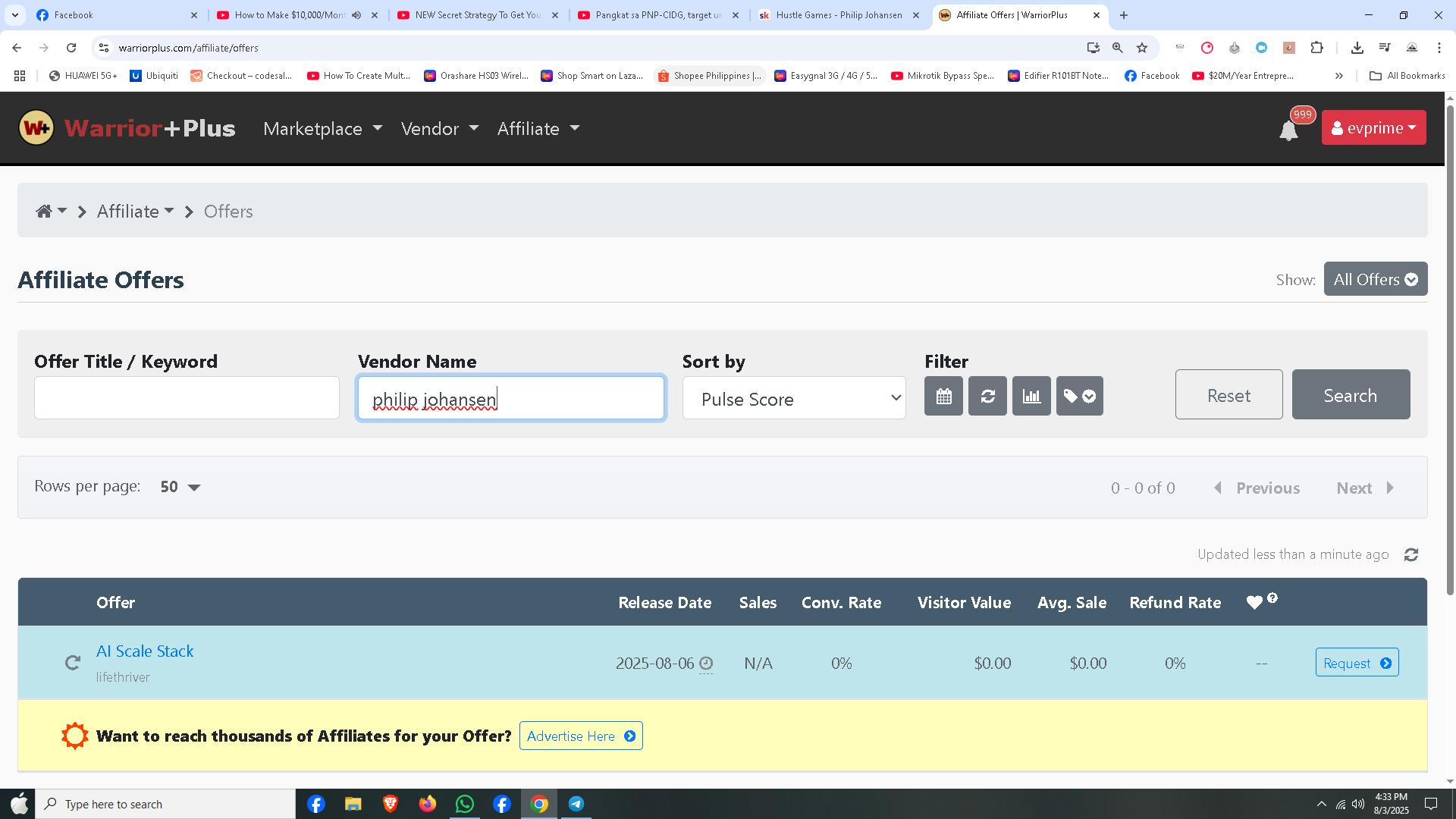Expand the Rows per page dropdown

pyautogui.click(x=180, y=487)
